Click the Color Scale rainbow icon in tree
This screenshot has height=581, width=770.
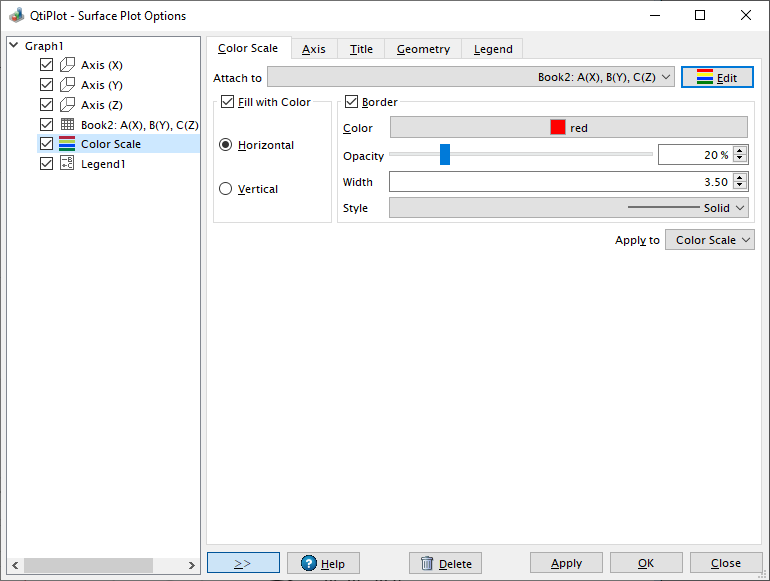(x=67, y=144)
